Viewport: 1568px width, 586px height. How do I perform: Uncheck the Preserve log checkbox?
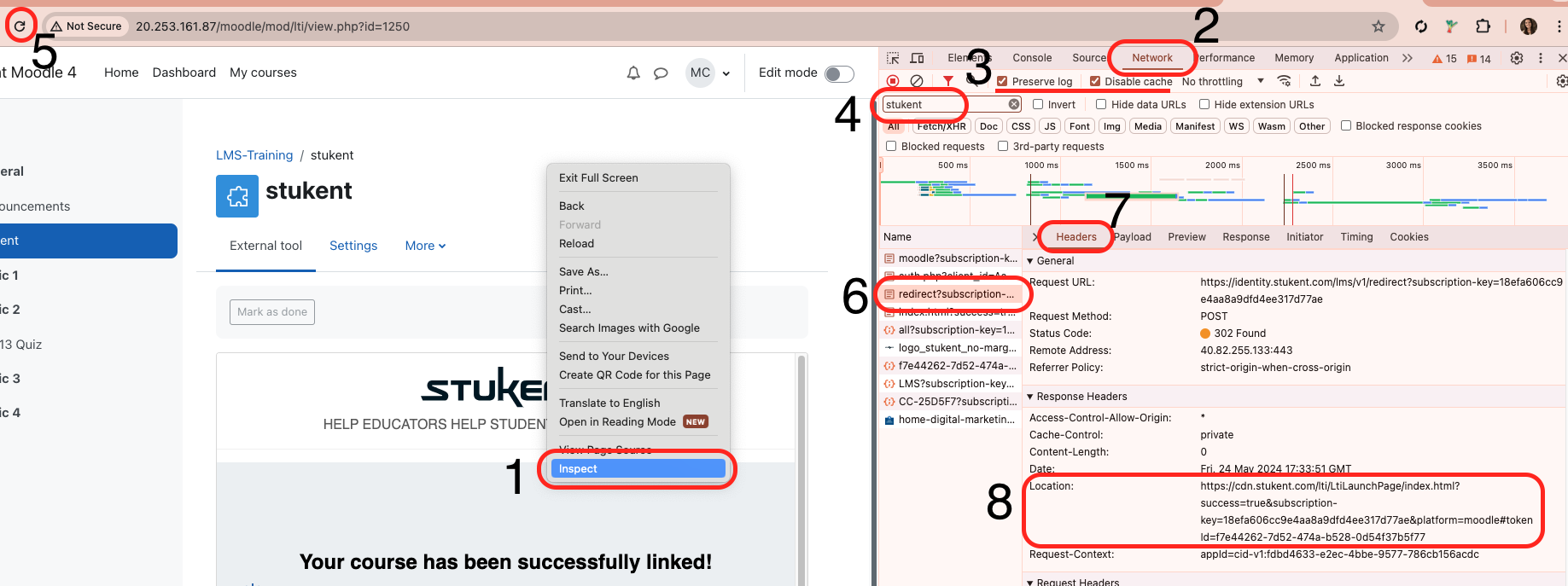1002,82
